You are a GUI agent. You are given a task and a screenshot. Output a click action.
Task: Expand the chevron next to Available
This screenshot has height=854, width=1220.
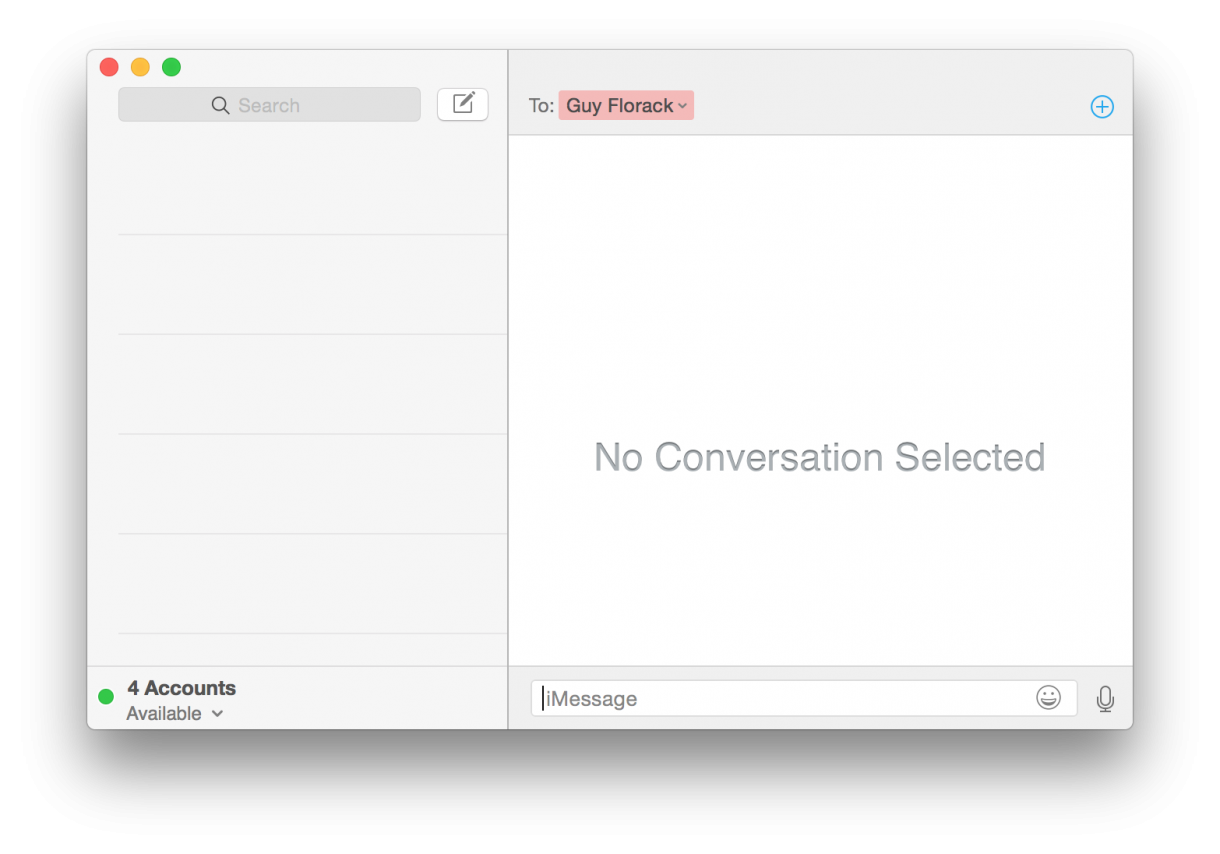pyautogui.click(x=217, y=714)
